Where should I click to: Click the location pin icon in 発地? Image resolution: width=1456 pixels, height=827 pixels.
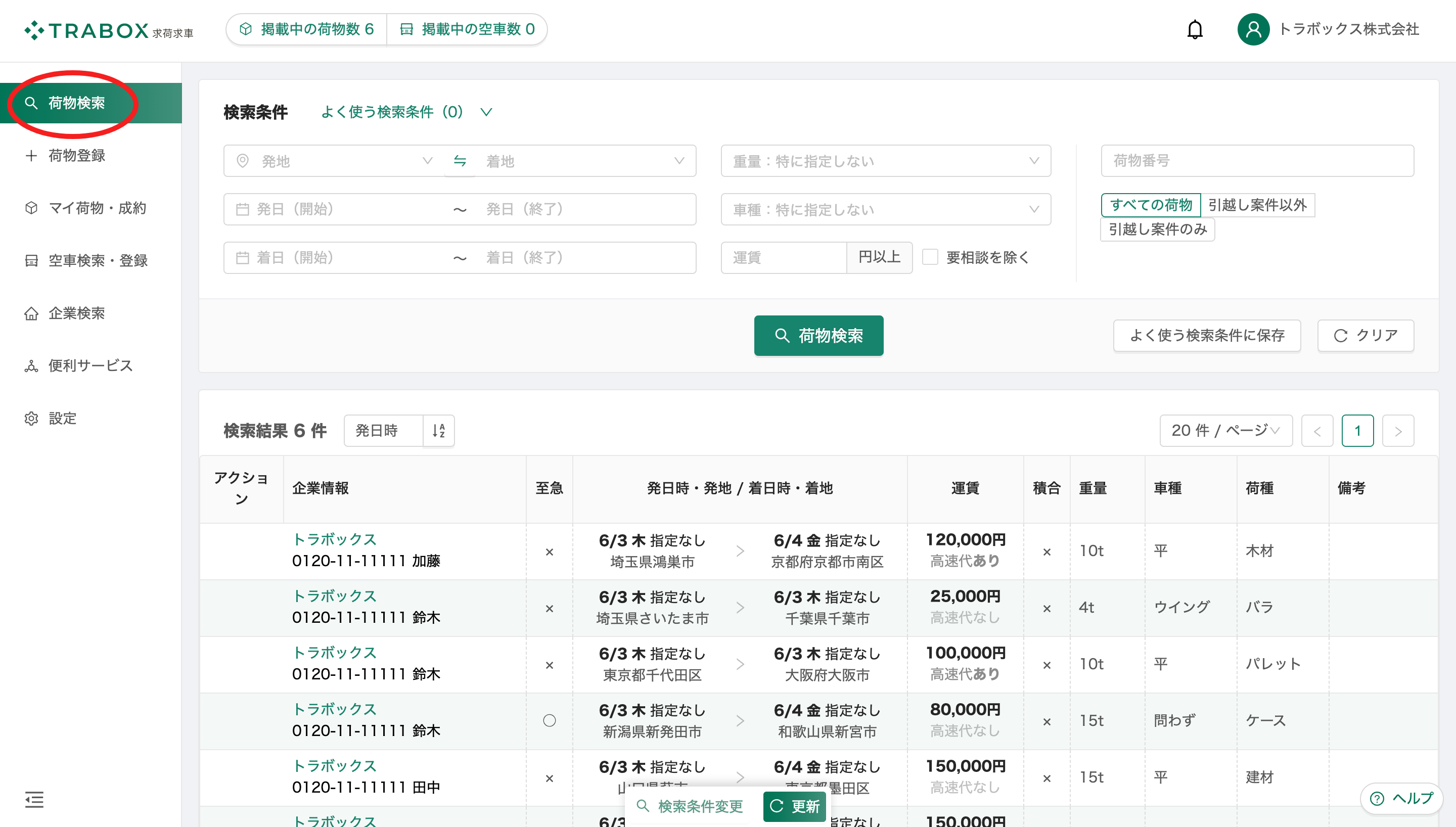243,161
